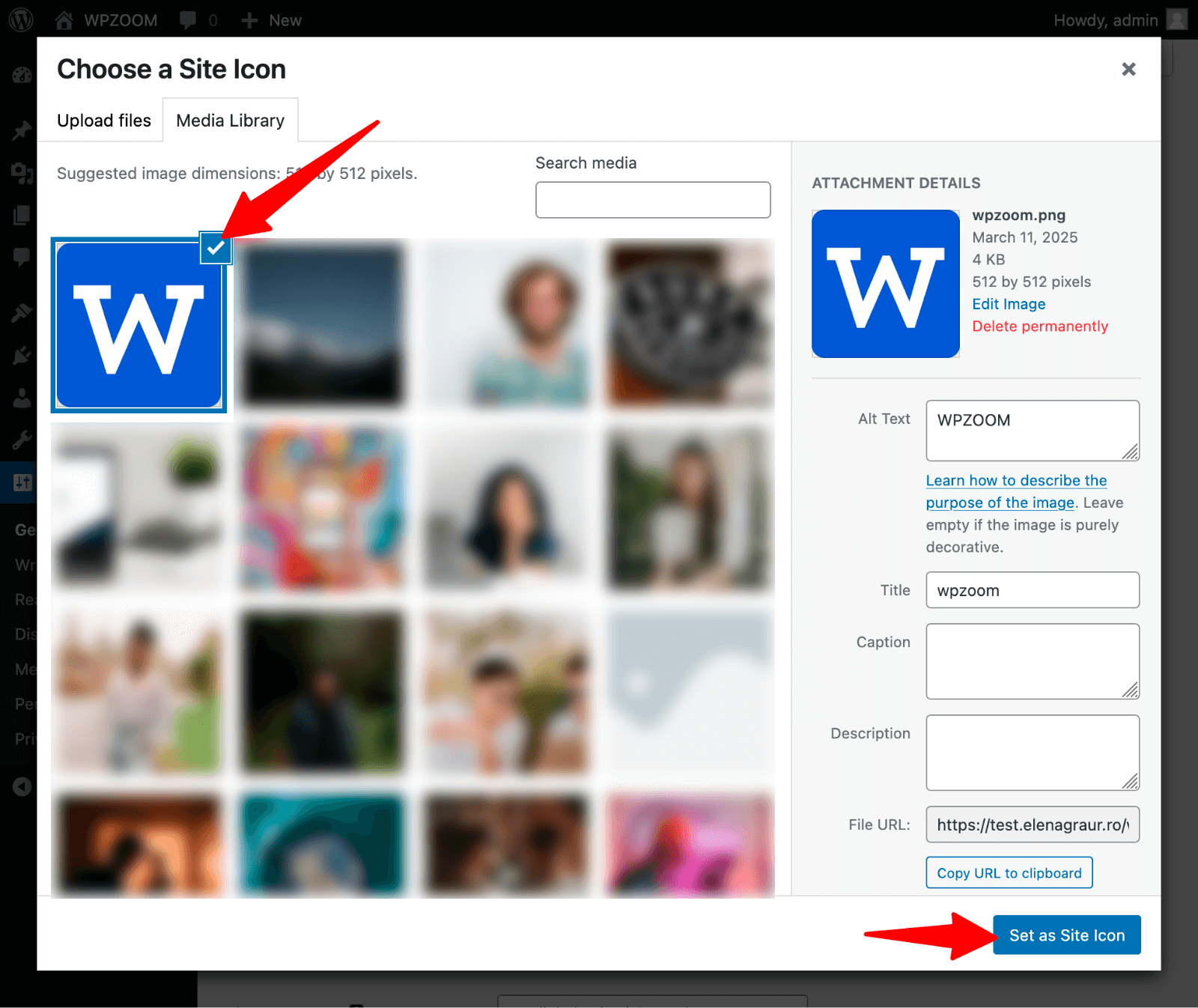Image resolution: width=1198 pixels, height=1008 pixels.
Task: Click the File URL field
Action: (x=1033, y=825)
